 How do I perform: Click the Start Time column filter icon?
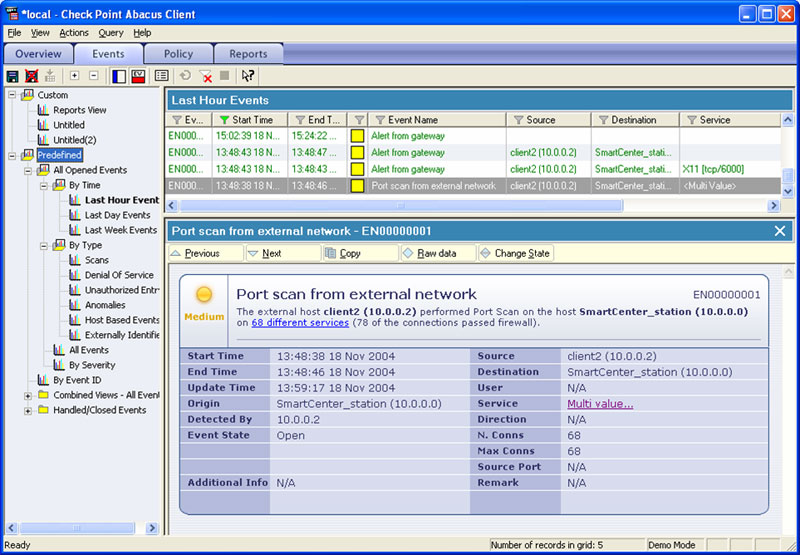[x=224, y=120]
